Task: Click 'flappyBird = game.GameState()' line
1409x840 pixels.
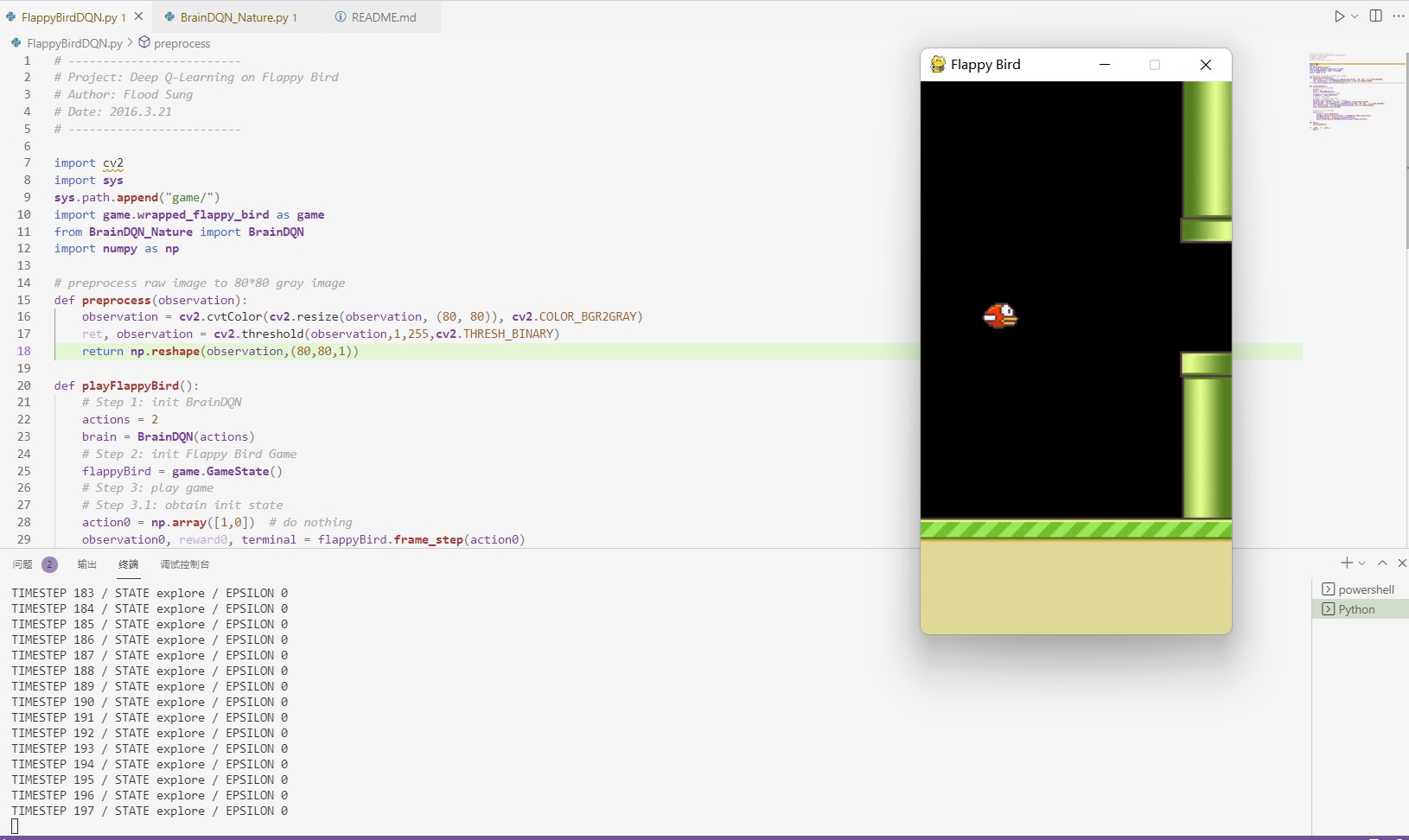Action: click(x=182, y=471)
